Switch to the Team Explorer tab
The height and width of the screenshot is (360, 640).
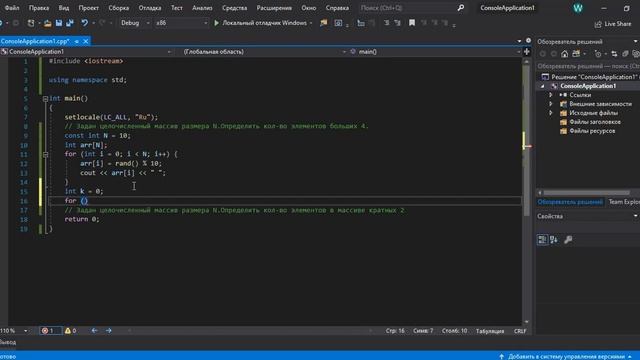(x=624, y=202)
